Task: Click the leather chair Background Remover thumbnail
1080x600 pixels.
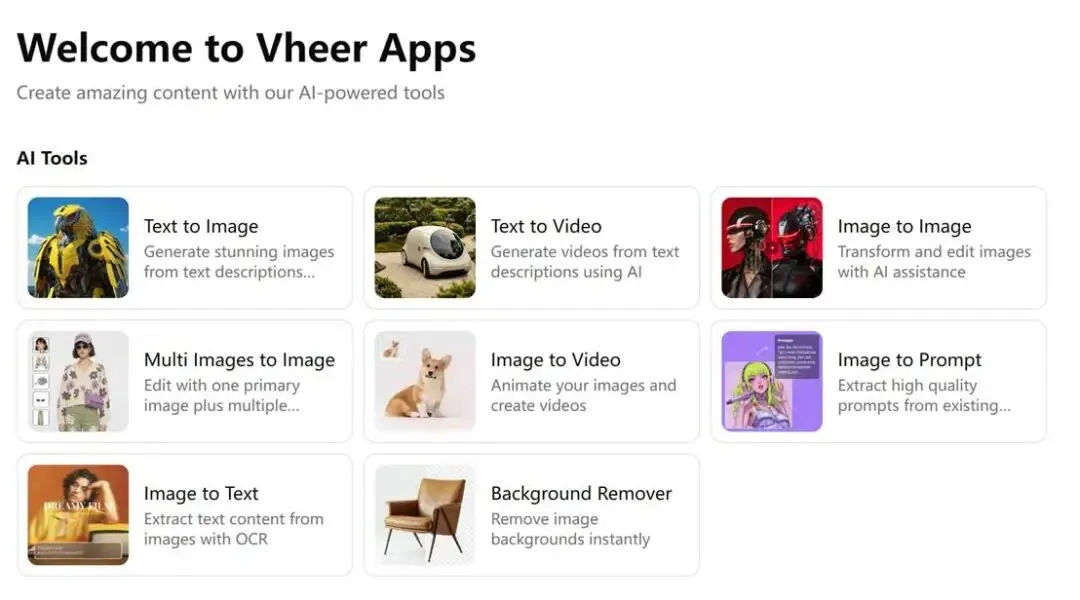Action: point(425,515)
